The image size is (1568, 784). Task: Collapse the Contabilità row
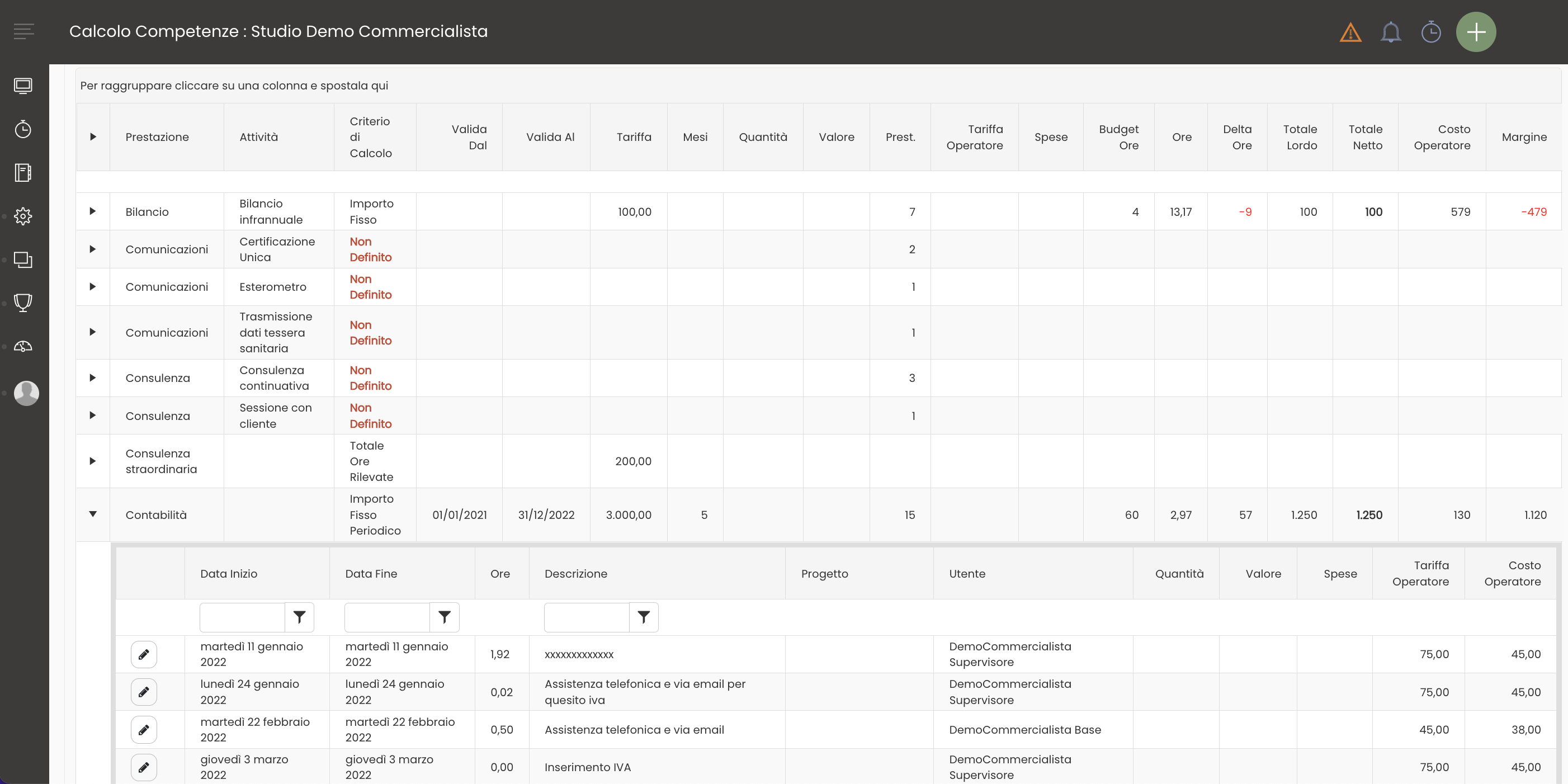pos(92,514)
